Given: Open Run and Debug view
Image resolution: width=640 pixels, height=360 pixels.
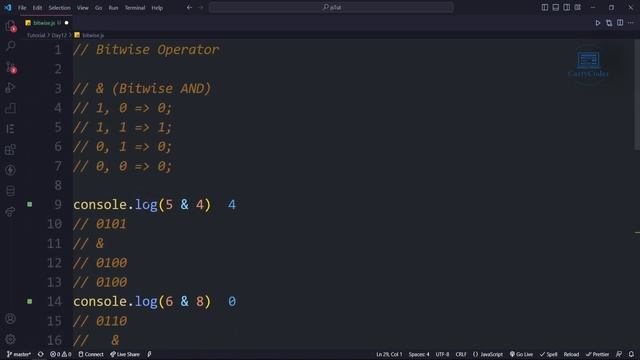Looking at the screenshot, I should coord(11,87).
